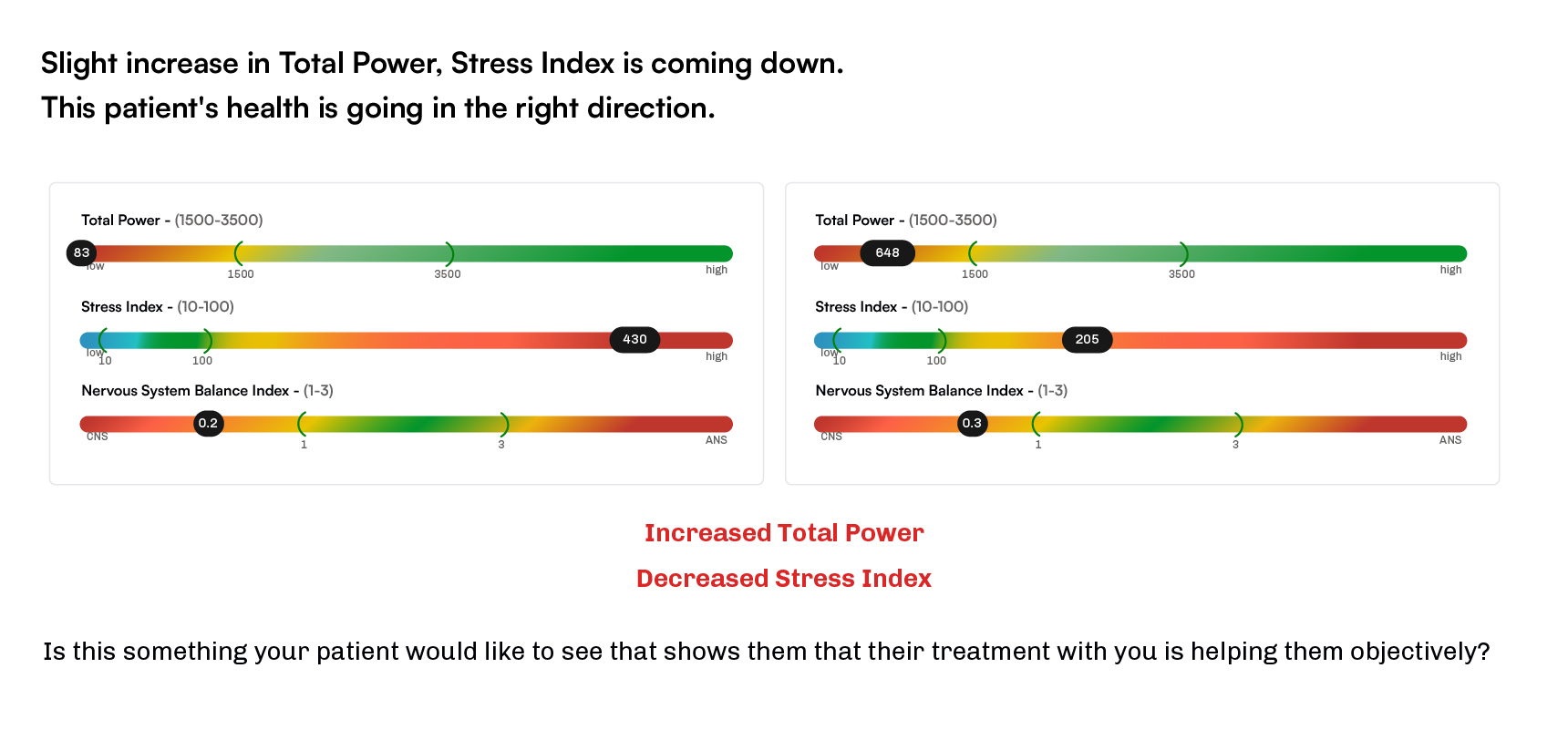This screenshot has width=1568, height=730.
Task: Click the 1500 tick on the 83 Total Power bar
Action: [241, 273]
